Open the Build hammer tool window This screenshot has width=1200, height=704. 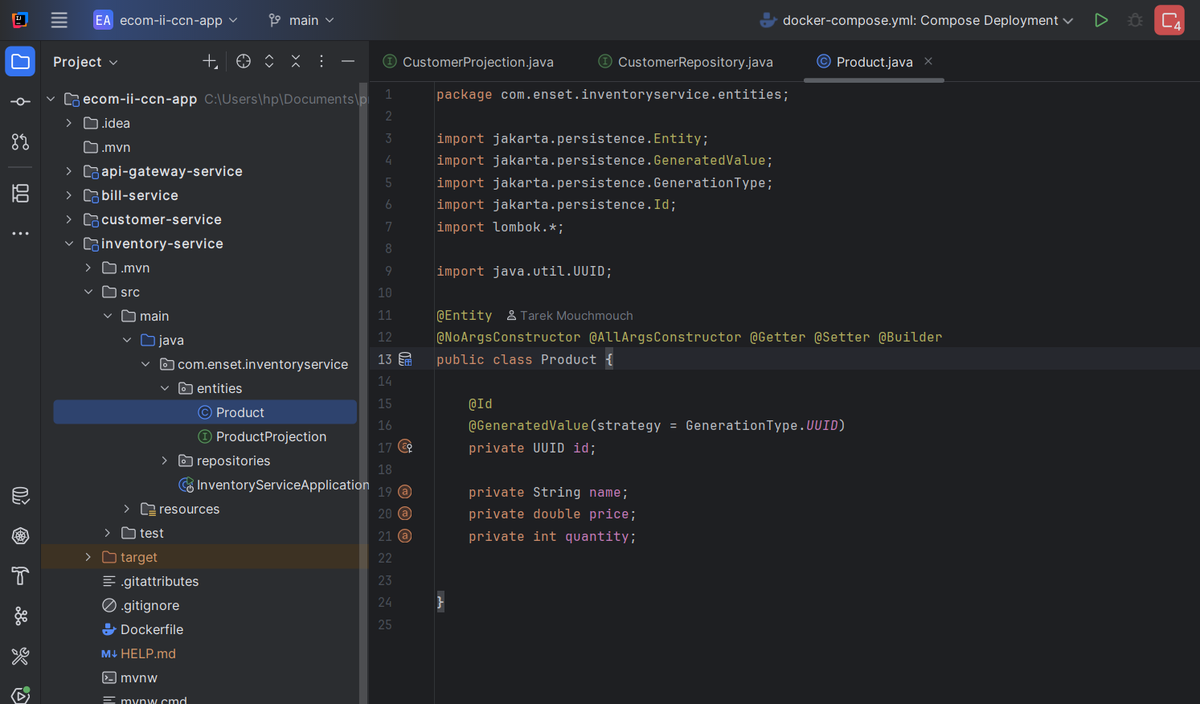[x=20, y=576]
